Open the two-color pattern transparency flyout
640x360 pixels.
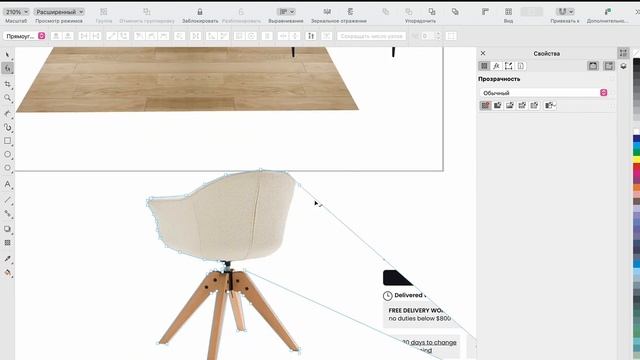tap(550, 105)
